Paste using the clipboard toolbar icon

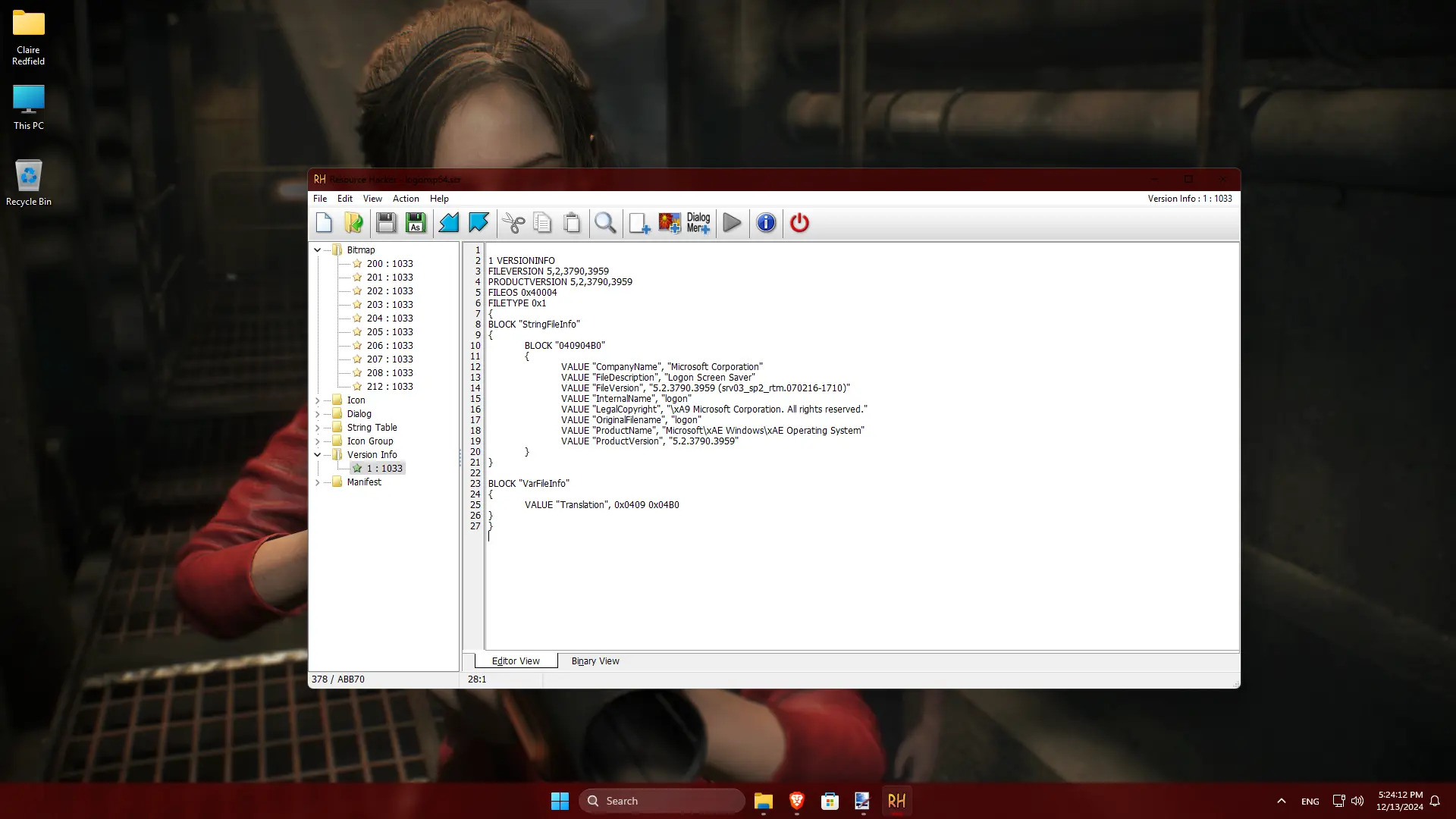coord(572,223)
